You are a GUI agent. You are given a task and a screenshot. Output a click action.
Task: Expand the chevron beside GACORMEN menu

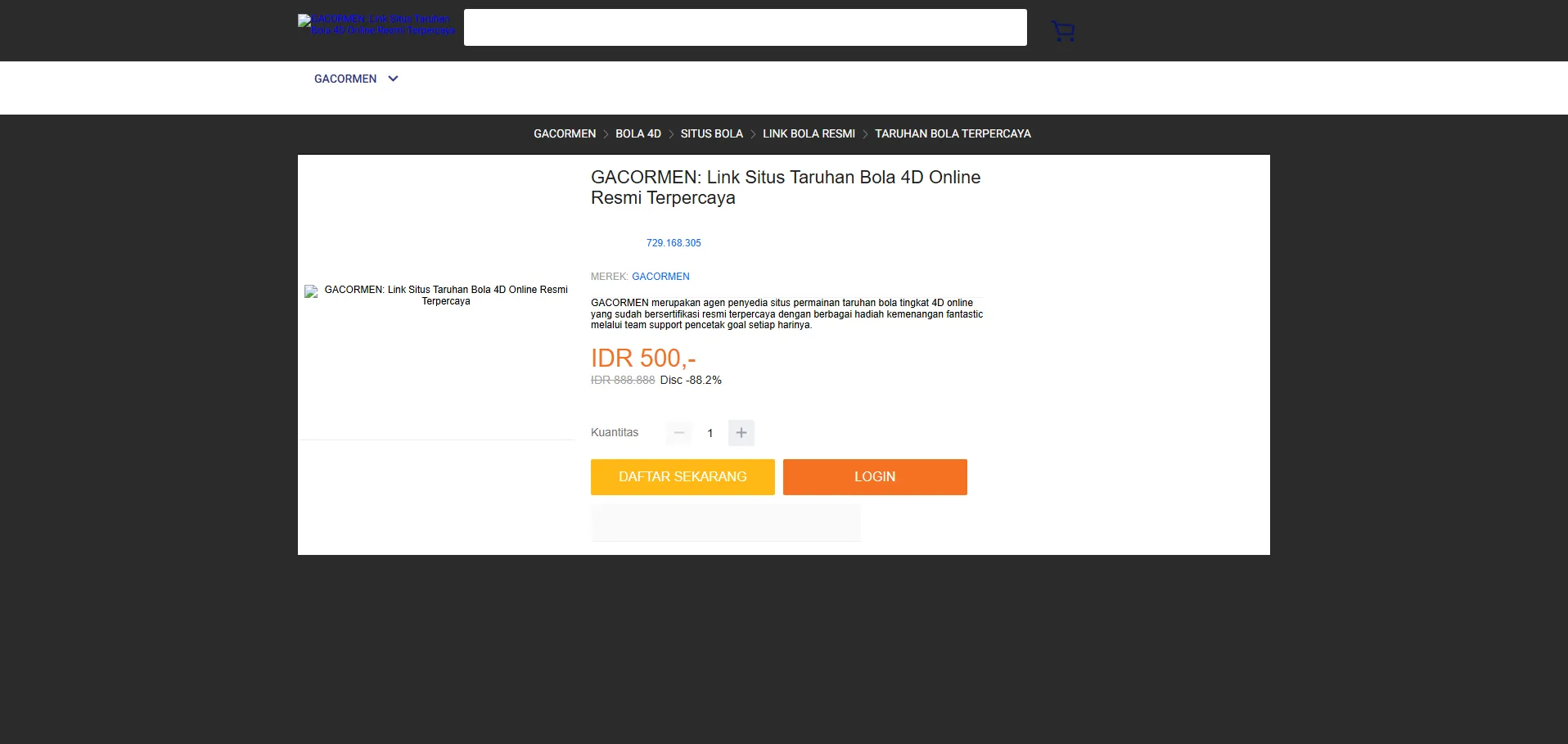[393, 79]
